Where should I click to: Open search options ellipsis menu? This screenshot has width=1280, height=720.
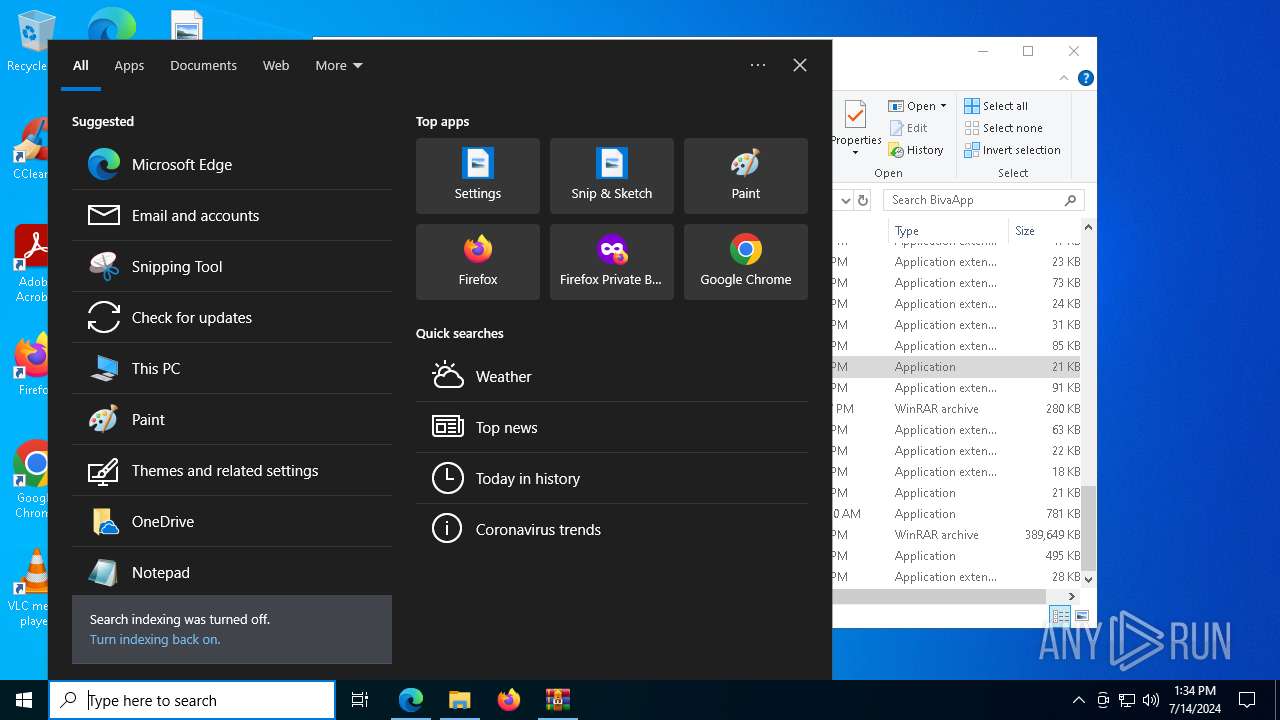click(758, 66)
